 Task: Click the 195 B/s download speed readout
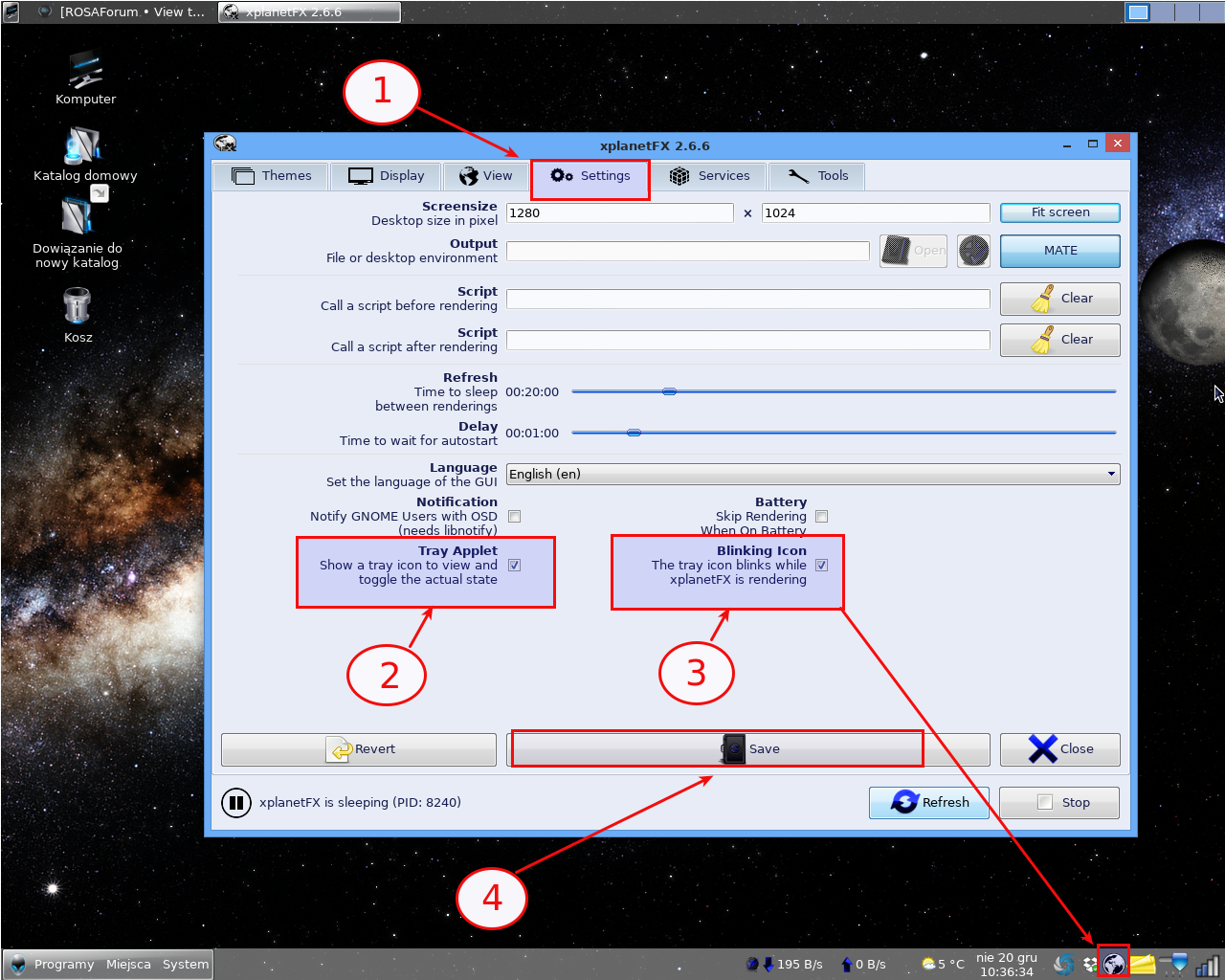(800, 964)
